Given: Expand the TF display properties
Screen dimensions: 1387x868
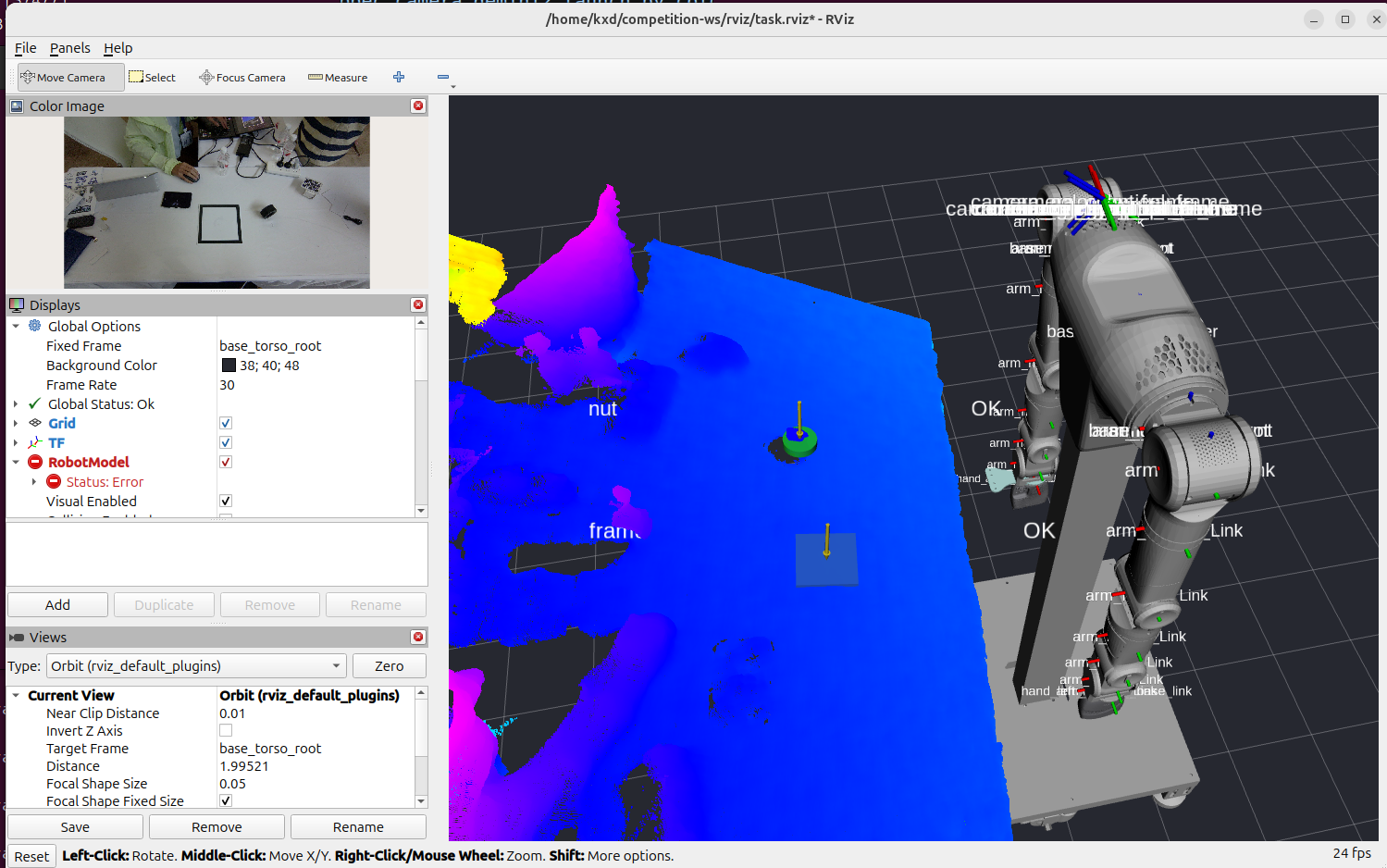Looking at the screenshot, I should 16,442.
